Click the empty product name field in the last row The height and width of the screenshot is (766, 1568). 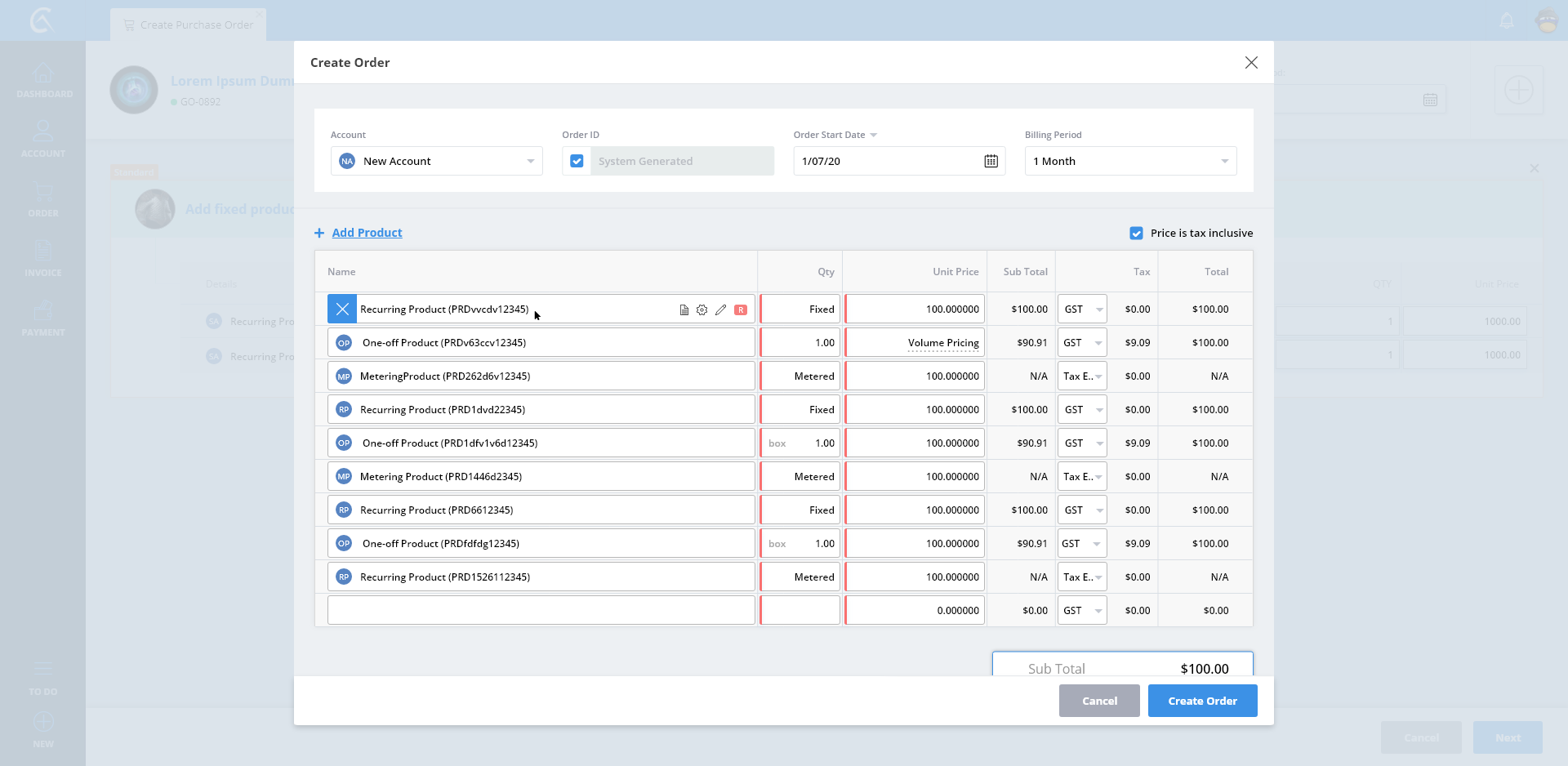pos(541,611)
